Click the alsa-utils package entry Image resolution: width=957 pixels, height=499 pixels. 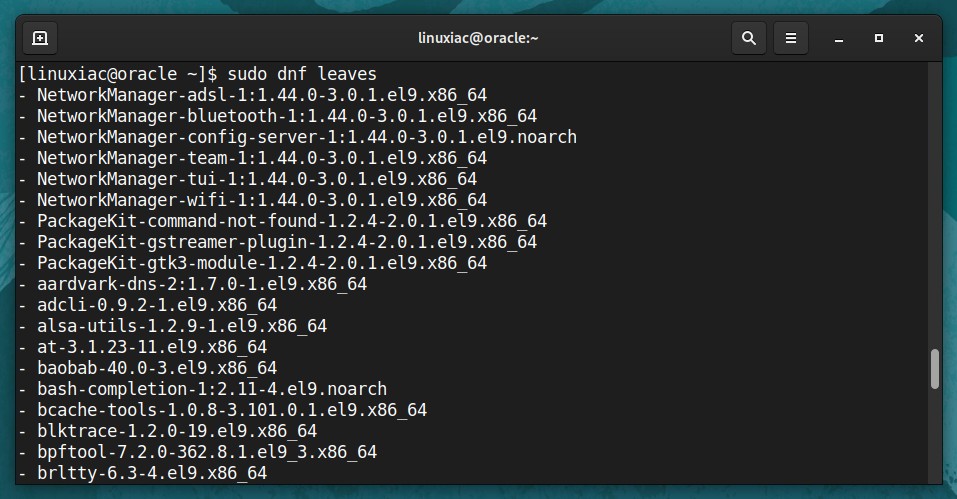click(x=173, y=326)
